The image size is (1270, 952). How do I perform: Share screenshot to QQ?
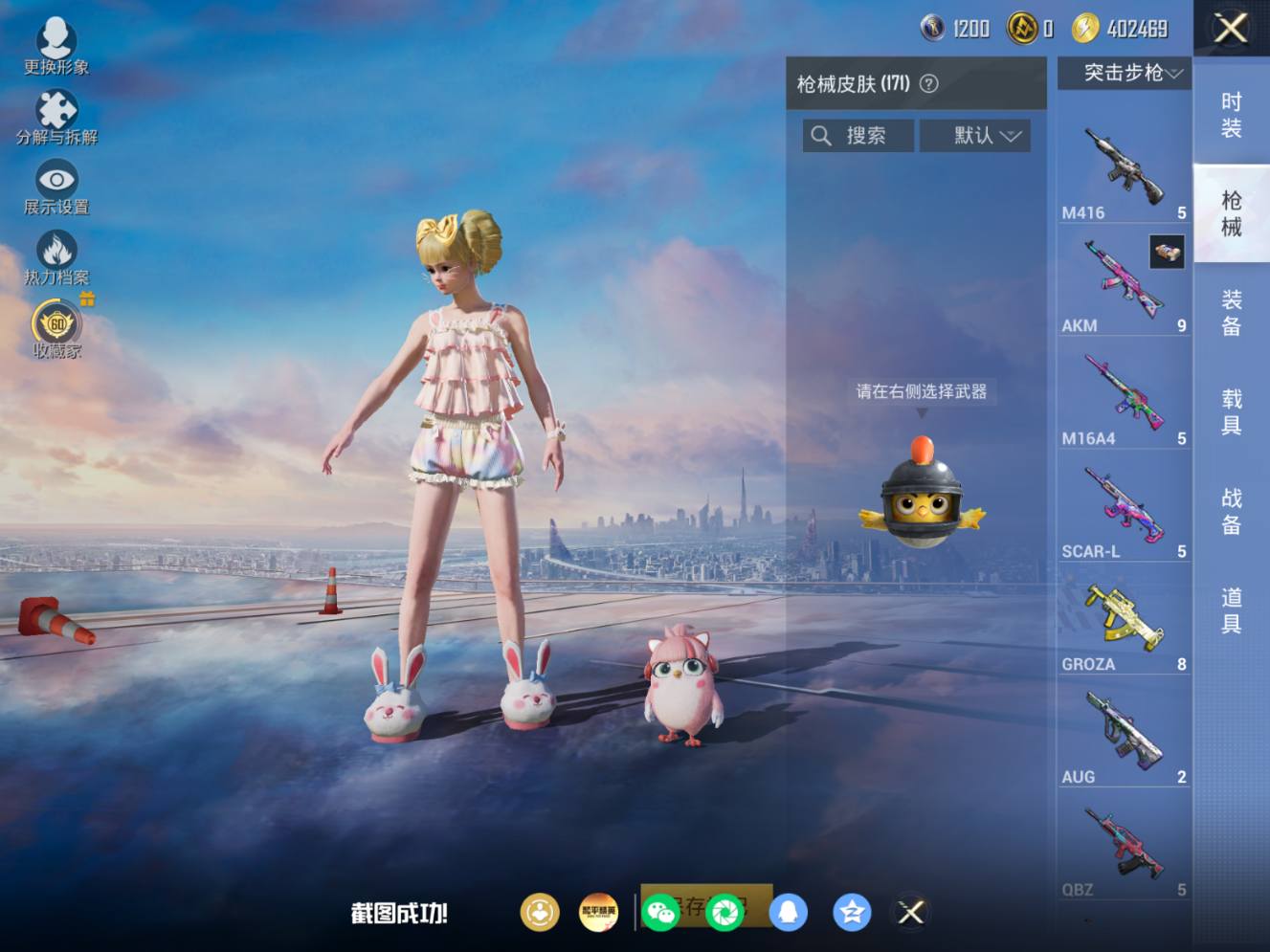click(788, 913)
